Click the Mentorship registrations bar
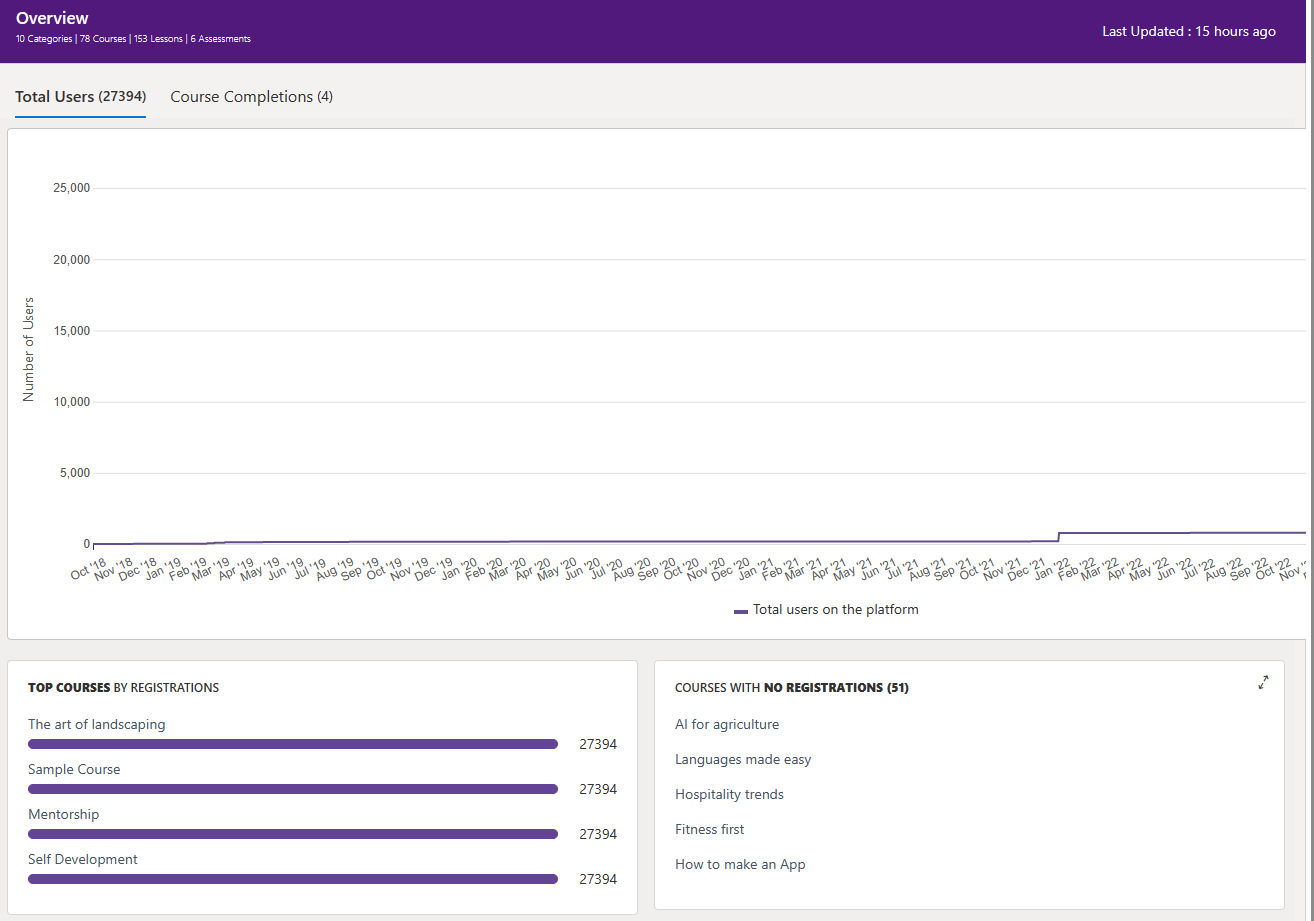Image resolution: width=1314 pixels, height=921 pixels. point(293,834)
